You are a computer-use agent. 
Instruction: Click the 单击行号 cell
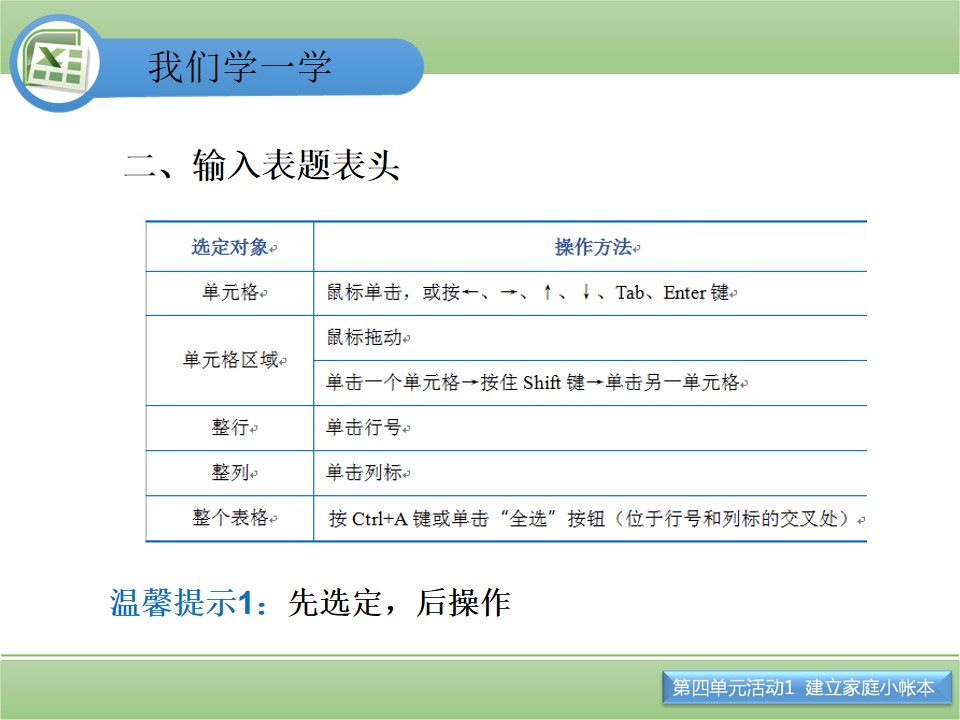(x=590, y=427)
